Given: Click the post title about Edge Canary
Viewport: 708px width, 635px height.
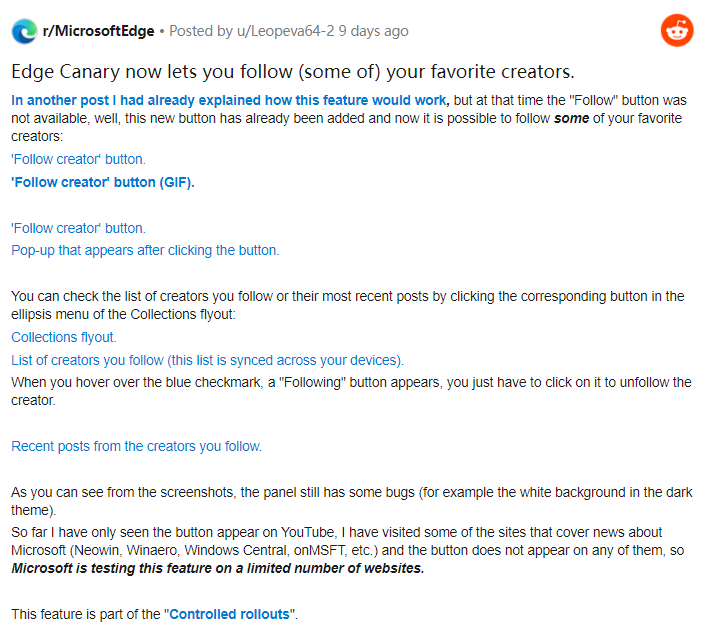Looking at the screenshot, I should tap(292, 72).
